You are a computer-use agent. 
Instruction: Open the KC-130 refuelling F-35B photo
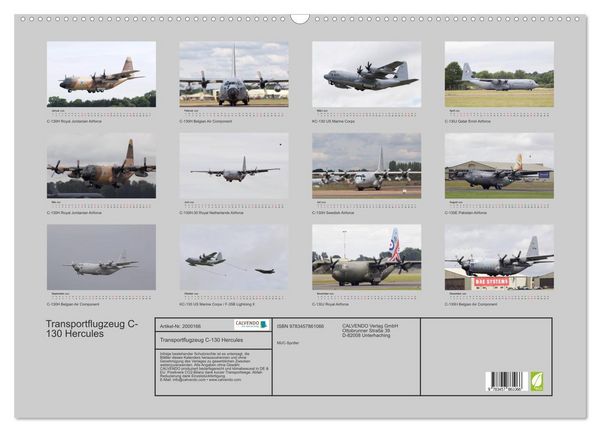click(234, 257)
